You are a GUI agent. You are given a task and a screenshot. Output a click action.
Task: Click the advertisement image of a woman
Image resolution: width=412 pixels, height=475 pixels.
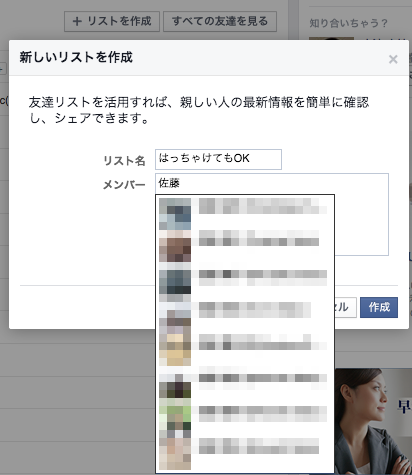pyautogui.click(x=373, y=421)
